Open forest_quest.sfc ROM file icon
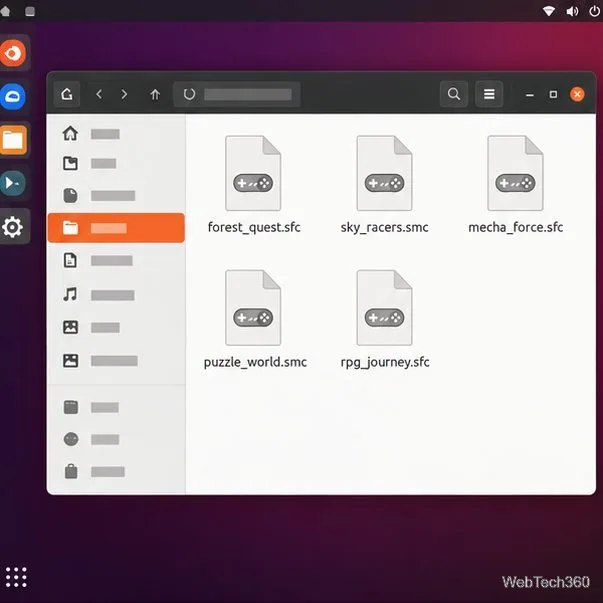 coord(253,173)
